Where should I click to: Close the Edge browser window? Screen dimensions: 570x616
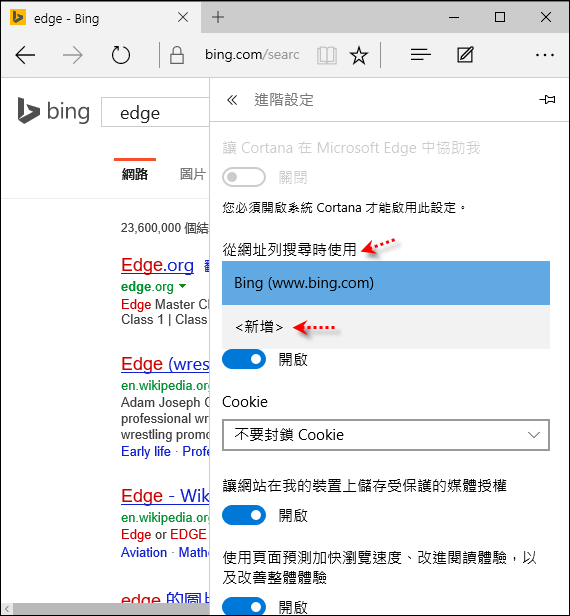pyautogui.click(x=546, y=17)
